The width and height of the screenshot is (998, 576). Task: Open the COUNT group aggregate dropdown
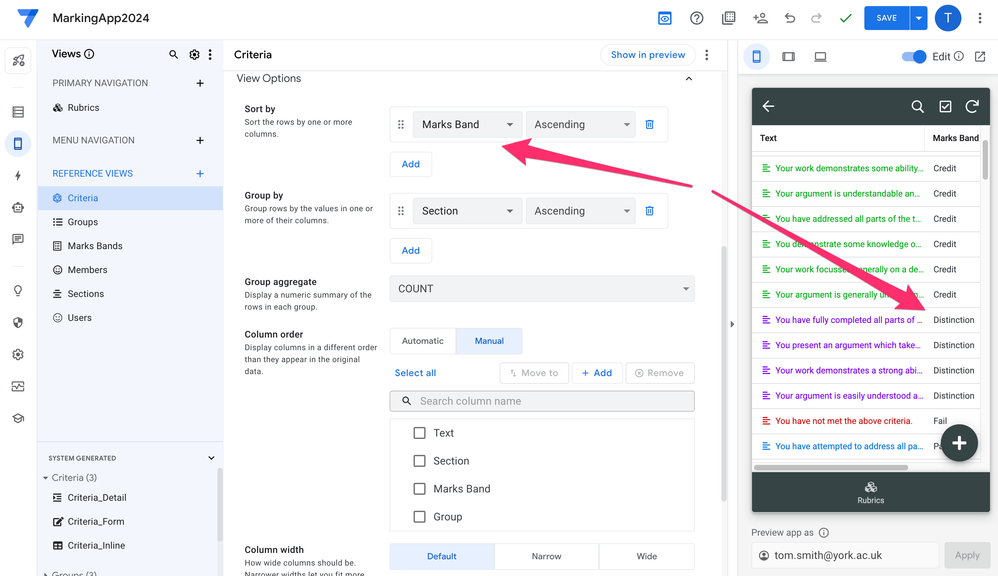[542, 289]
